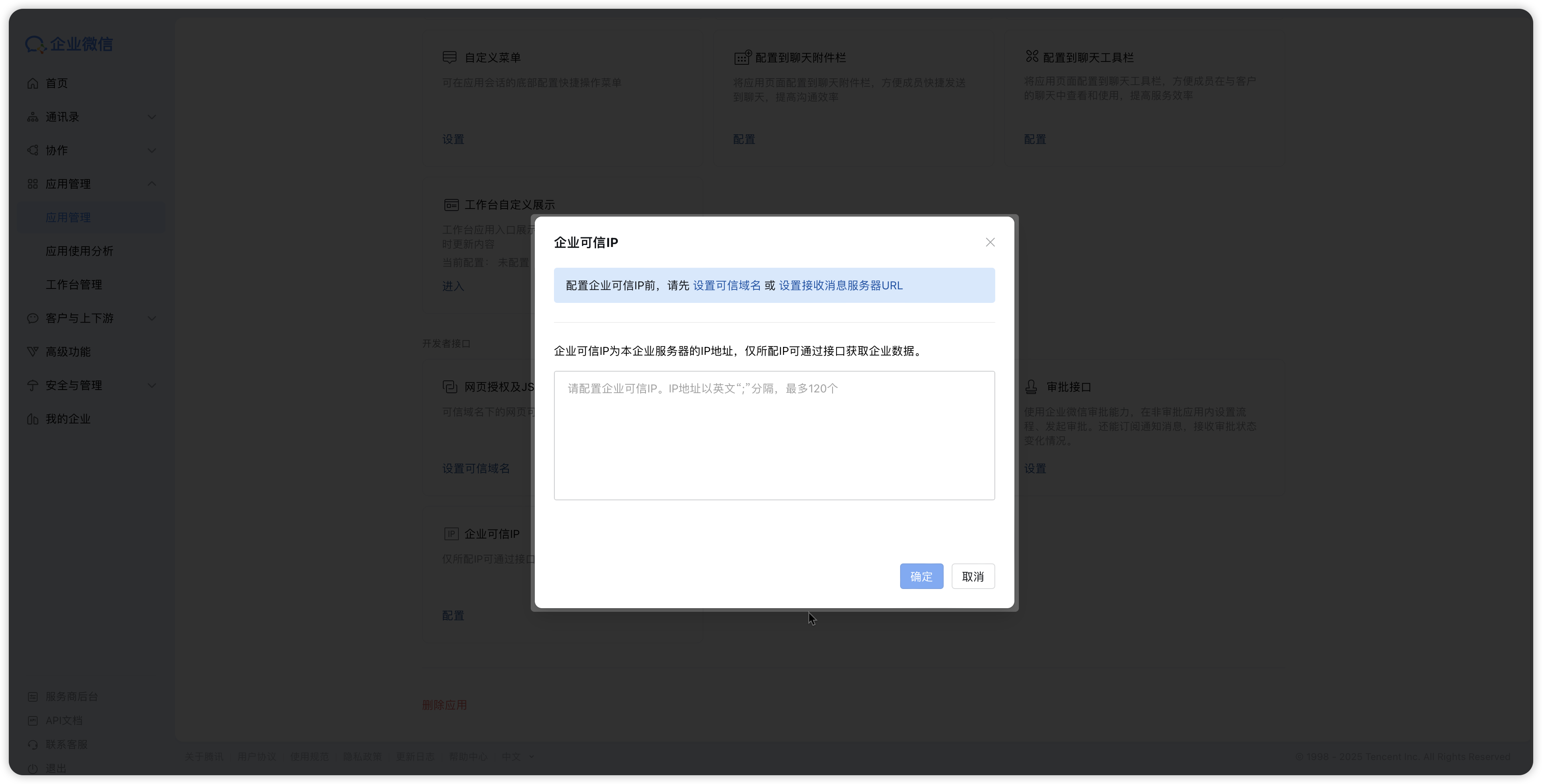The image size is (1542, 784).
Task: Click the 取消 button
Action: click(973, 576)
